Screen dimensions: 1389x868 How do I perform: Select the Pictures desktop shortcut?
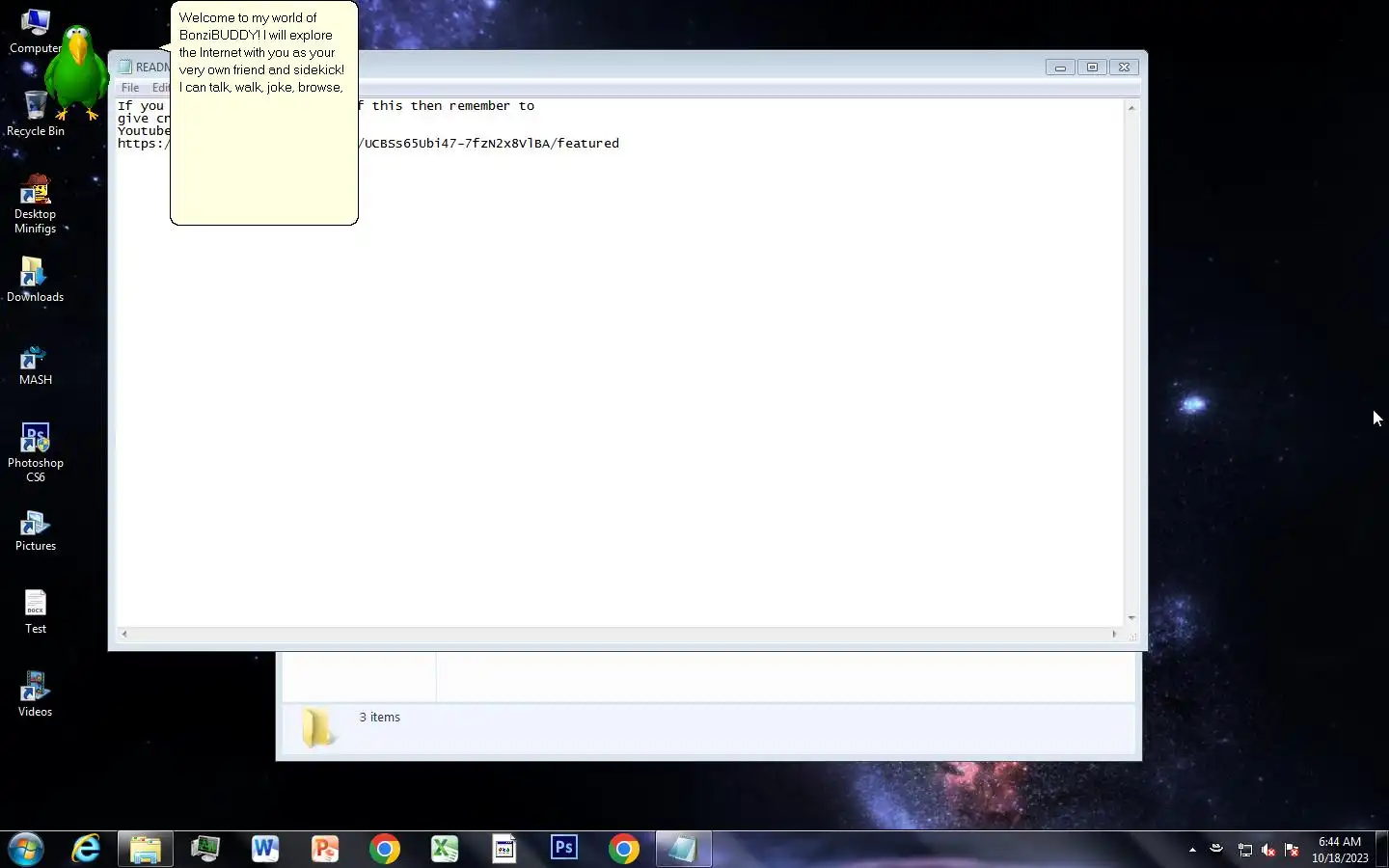[x=36, y=531]
